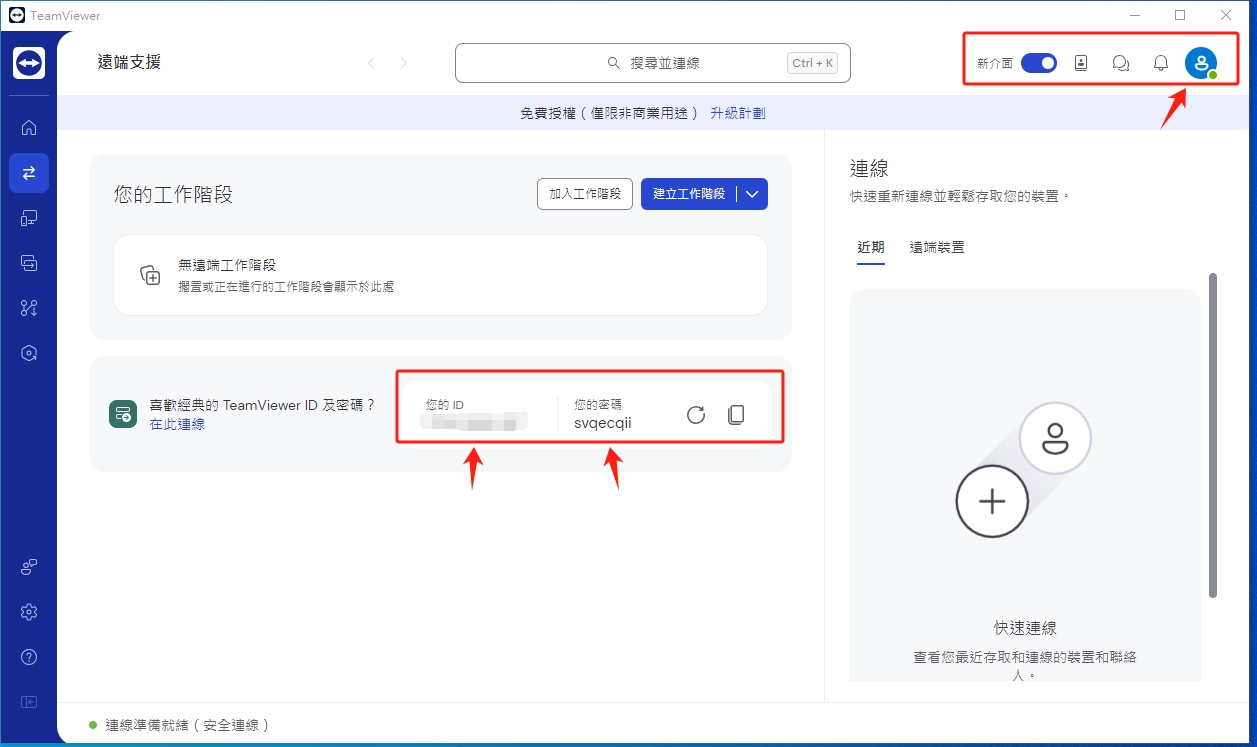Click the bottom-most sidebar panel icon

coord(29,702)
